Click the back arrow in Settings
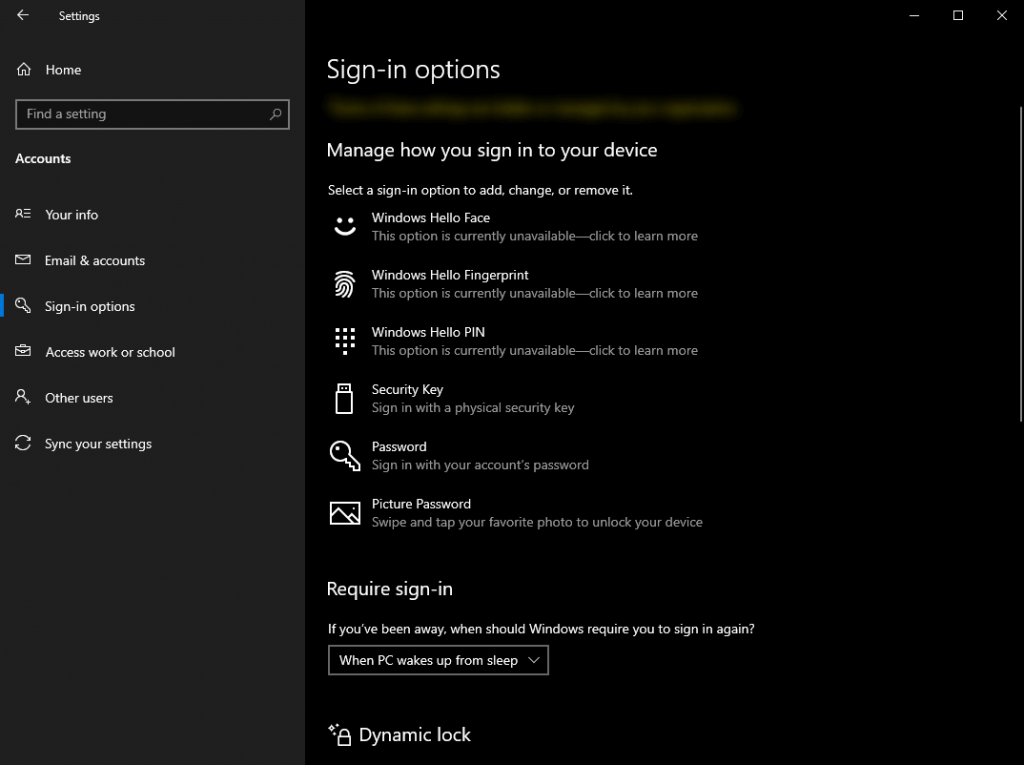1024x765 pixels. pos(23,14)
